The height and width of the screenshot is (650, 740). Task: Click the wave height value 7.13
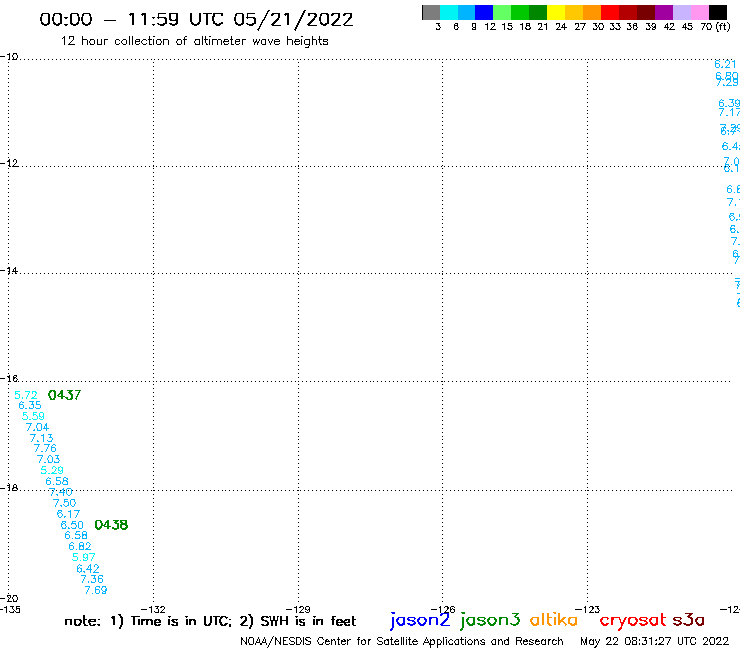point(42,438)
